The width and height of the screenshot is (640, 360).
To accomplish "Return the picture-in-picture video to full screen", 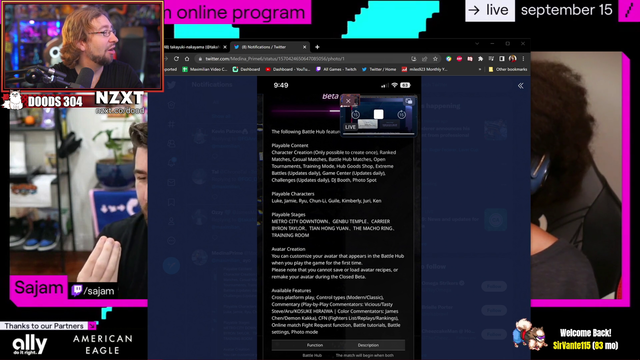I will 409,101.
